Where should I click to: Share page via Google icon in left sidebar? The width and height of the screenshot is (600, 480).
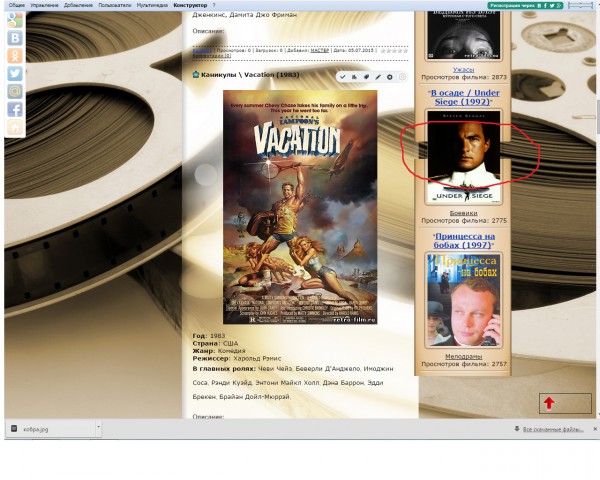point(15,20)
